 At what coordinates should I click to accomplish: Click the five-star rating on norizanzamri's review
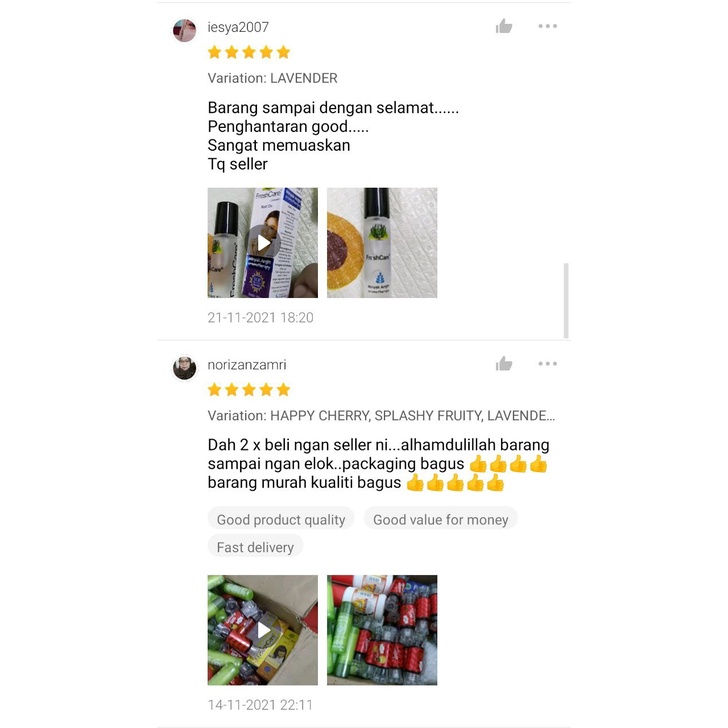(249, 390)
